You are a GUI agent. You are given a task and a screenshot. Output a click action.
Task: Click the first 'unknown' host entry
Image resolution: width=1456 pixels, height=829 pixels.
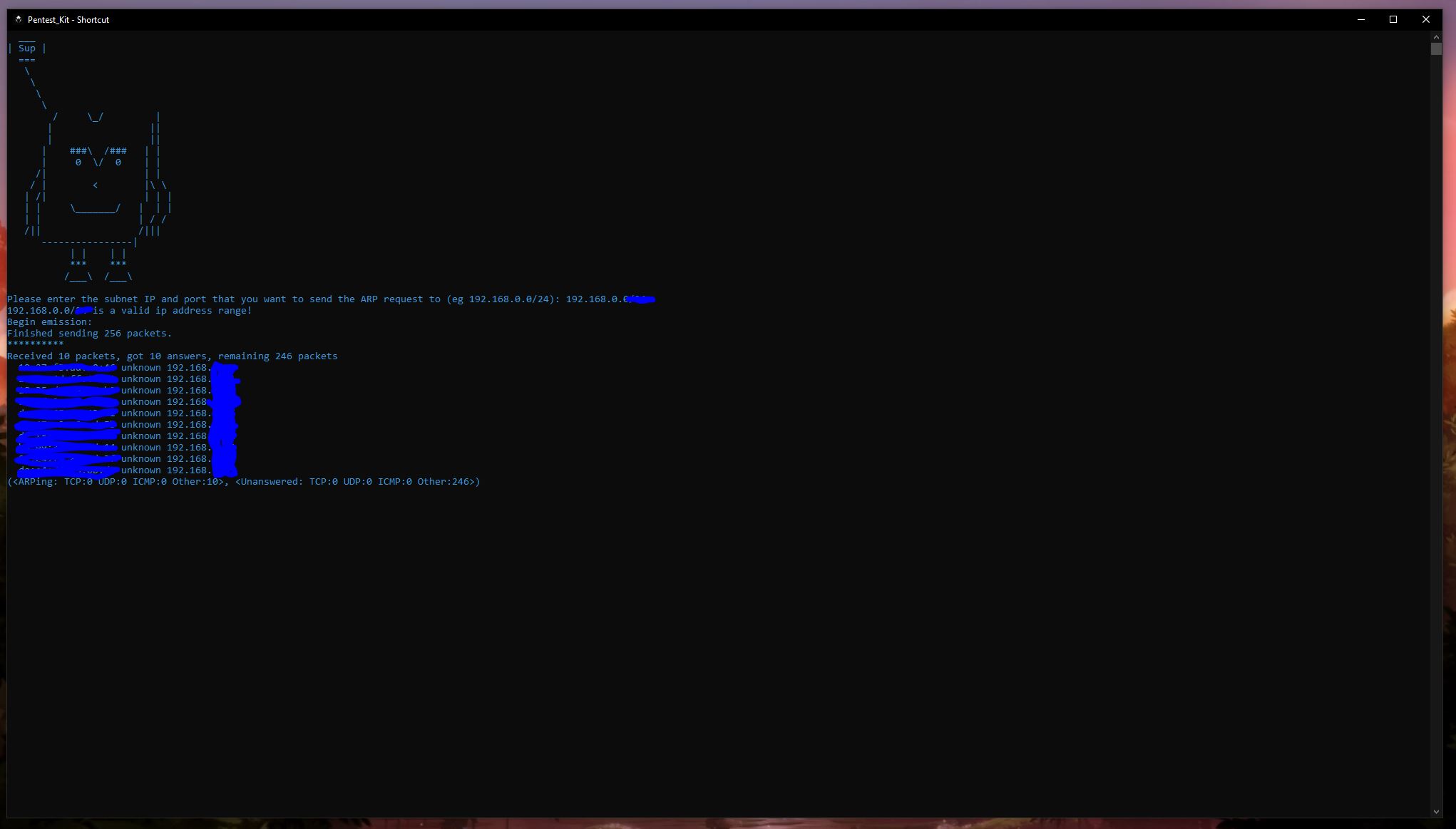(x=140, y=368)
